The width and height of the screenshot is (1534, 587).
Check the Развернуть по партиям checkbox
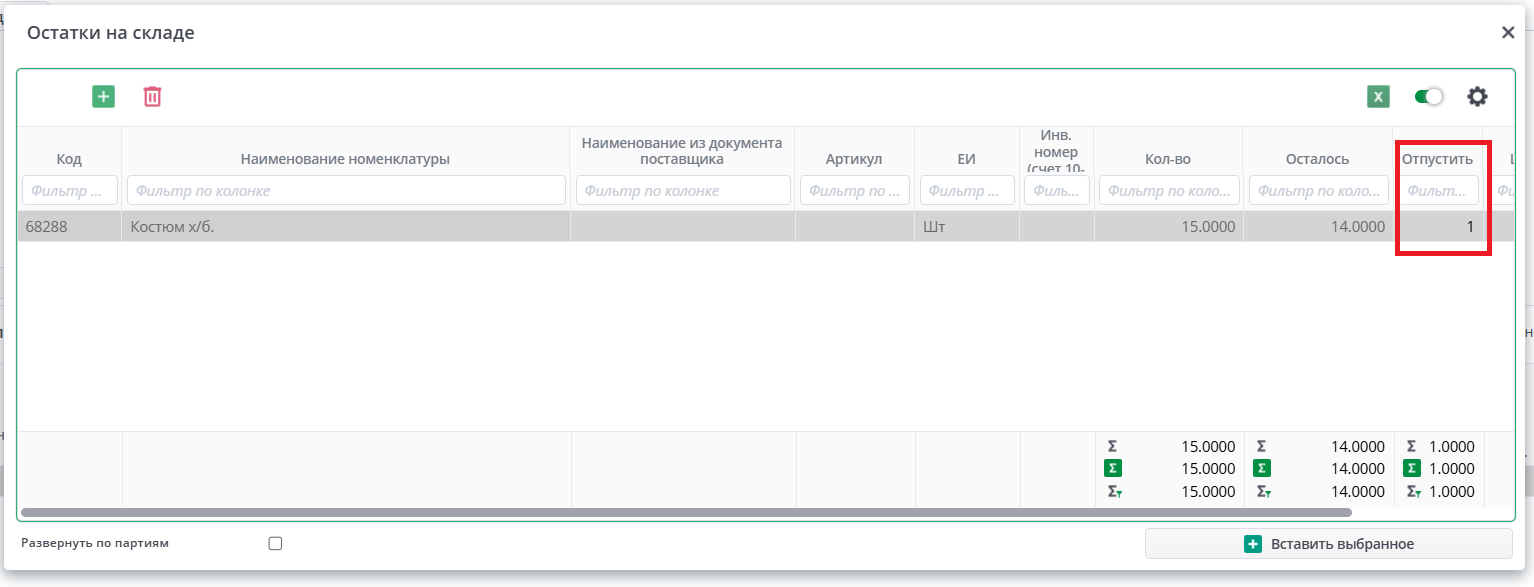(276, 544)
